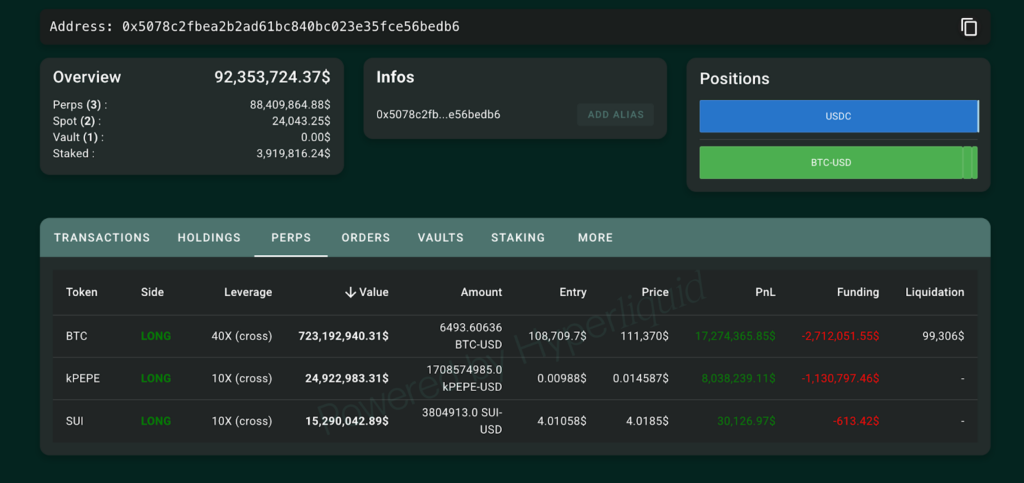
Task: Open the Transactions tab
Action: pyautogui.click(x=102, y=238)
